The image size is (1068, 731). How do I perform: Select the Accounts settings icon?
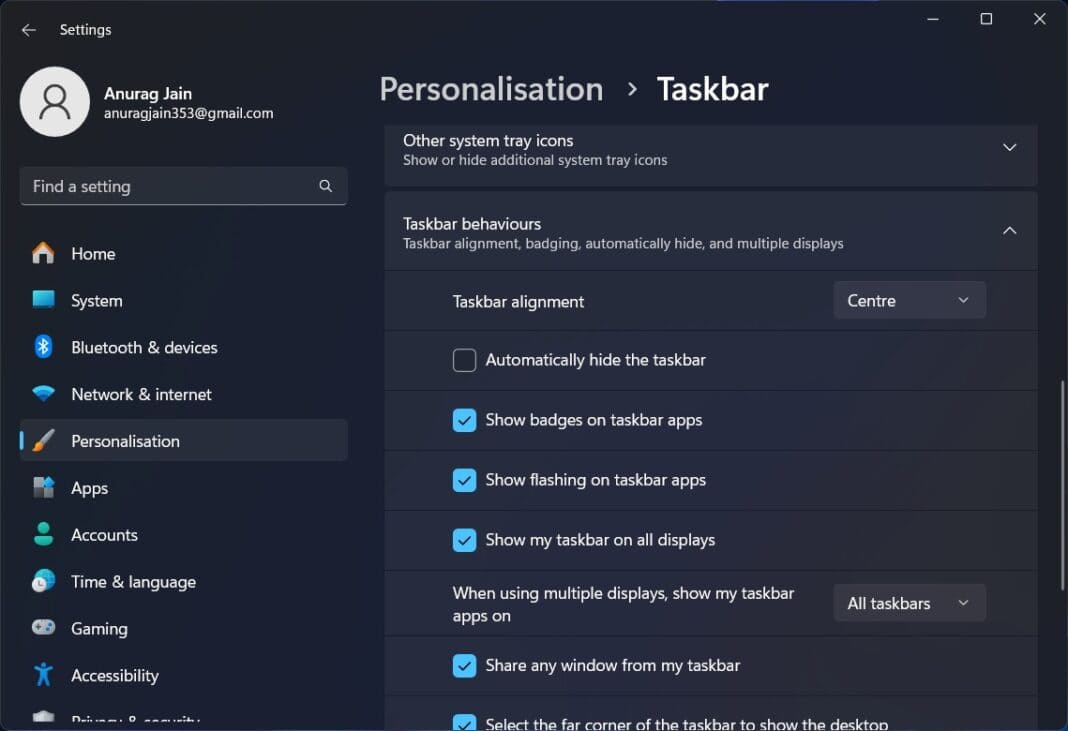pyautogui.click(x=44, y=534)
